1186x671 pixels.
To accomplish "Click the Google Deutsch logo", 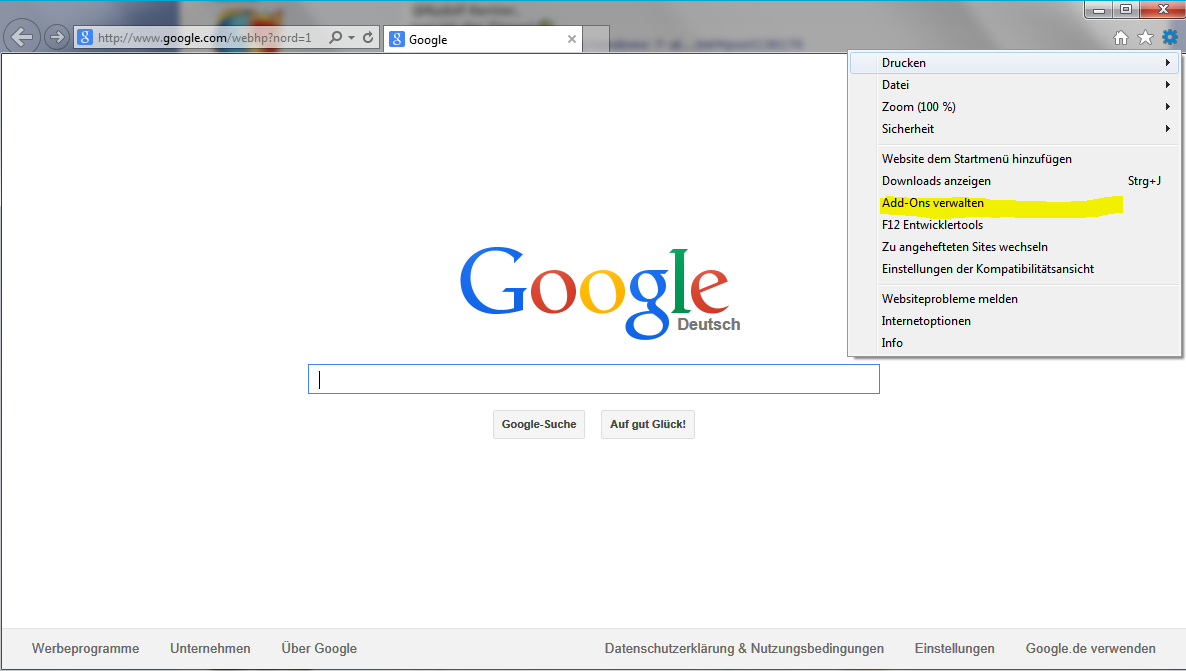I will click(x=599, y=293).
